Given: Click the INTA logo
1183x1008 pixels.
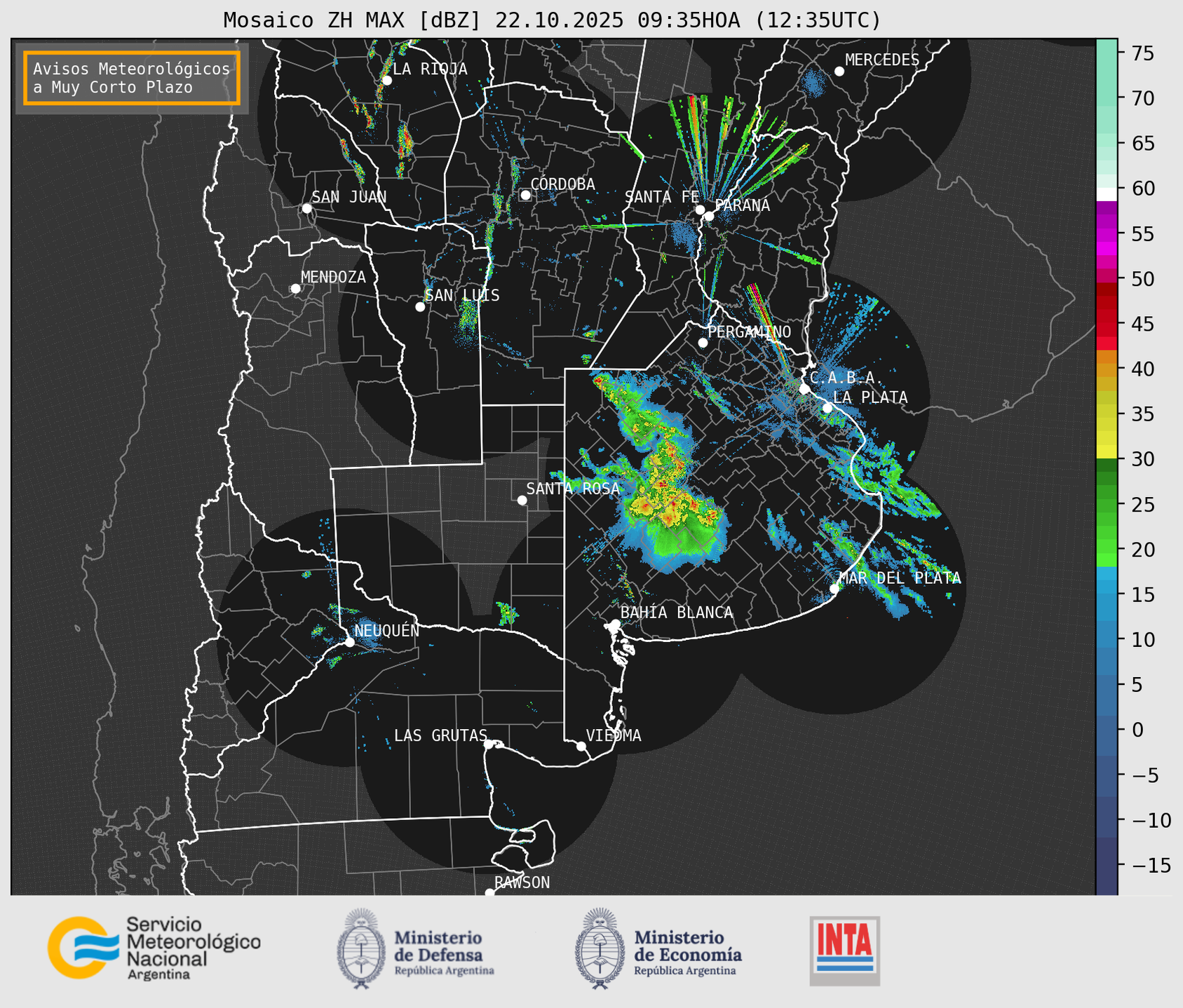Looking at the screenshot, I should (x=844, y=950).
